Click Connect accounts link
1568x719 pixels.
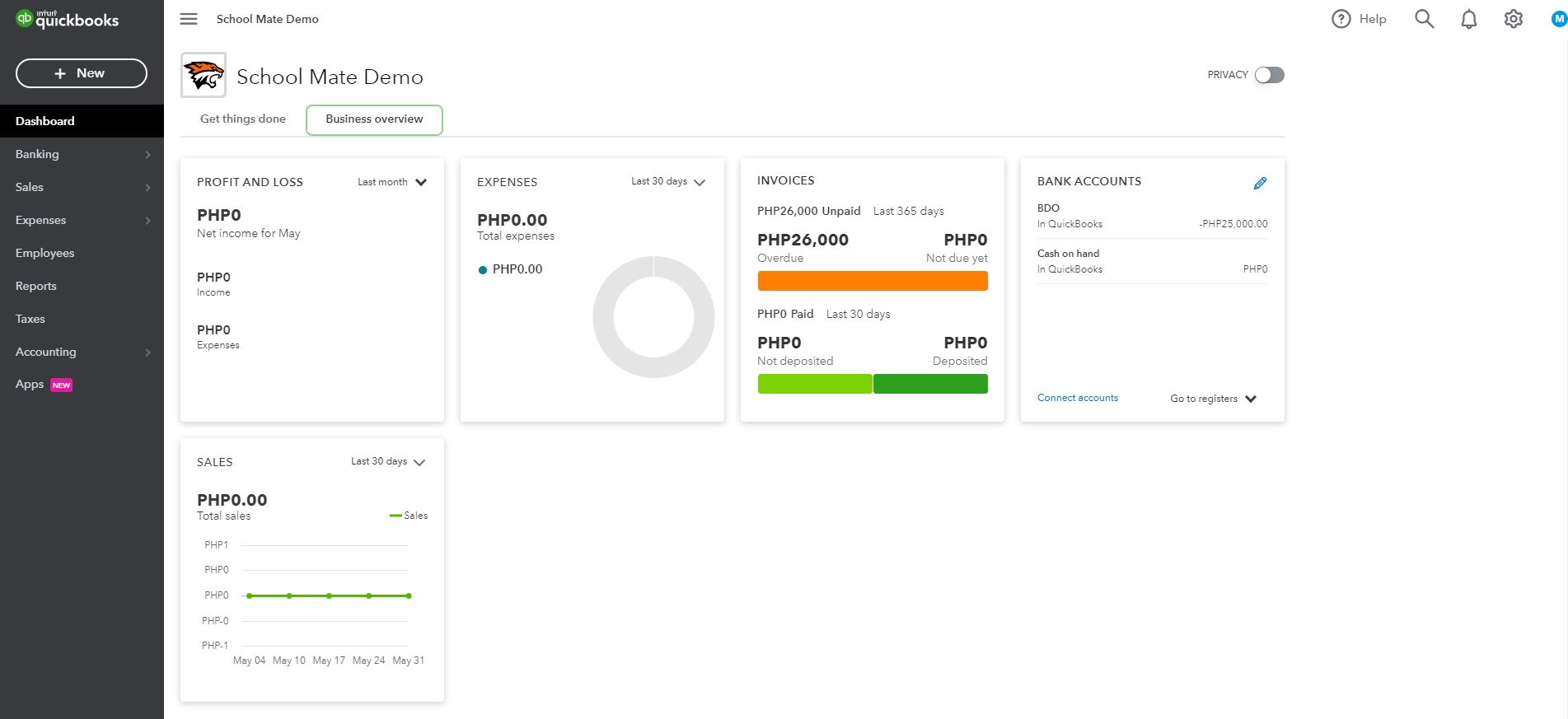1078,398
